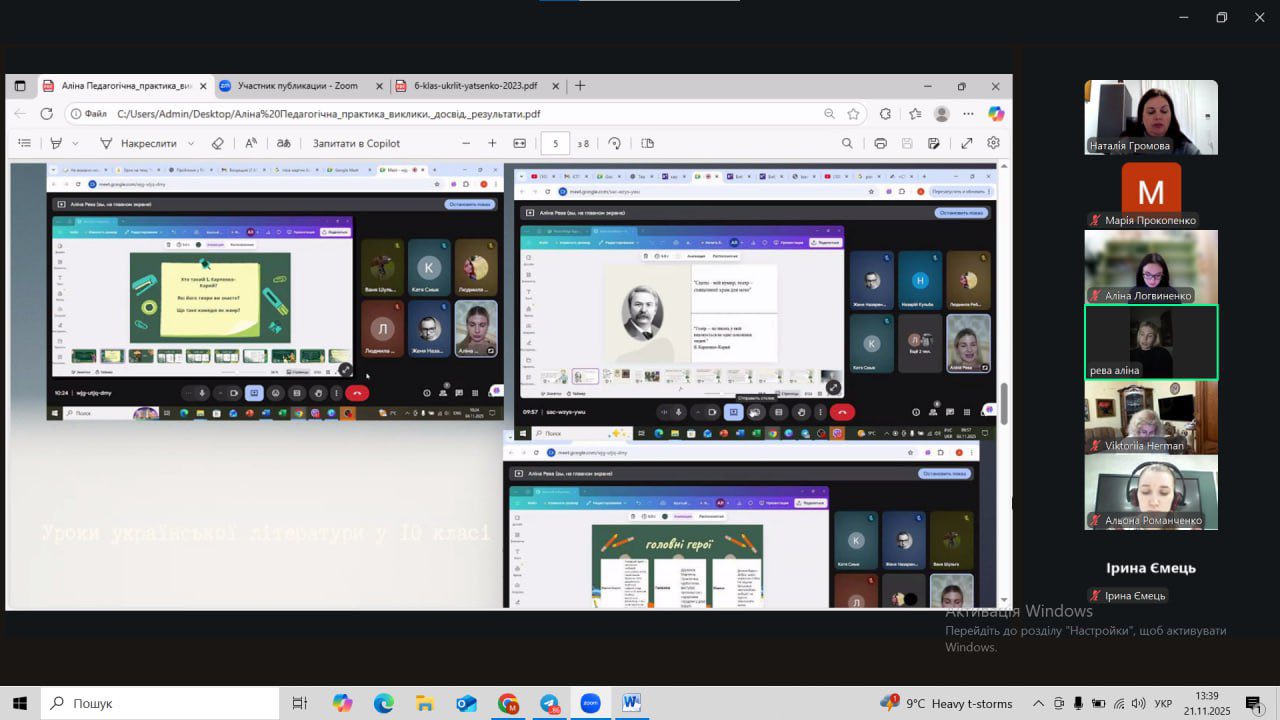
Task: Click the search magnifier in PDF toolbar
Action: pyautogui.click(x=847, y=143)
